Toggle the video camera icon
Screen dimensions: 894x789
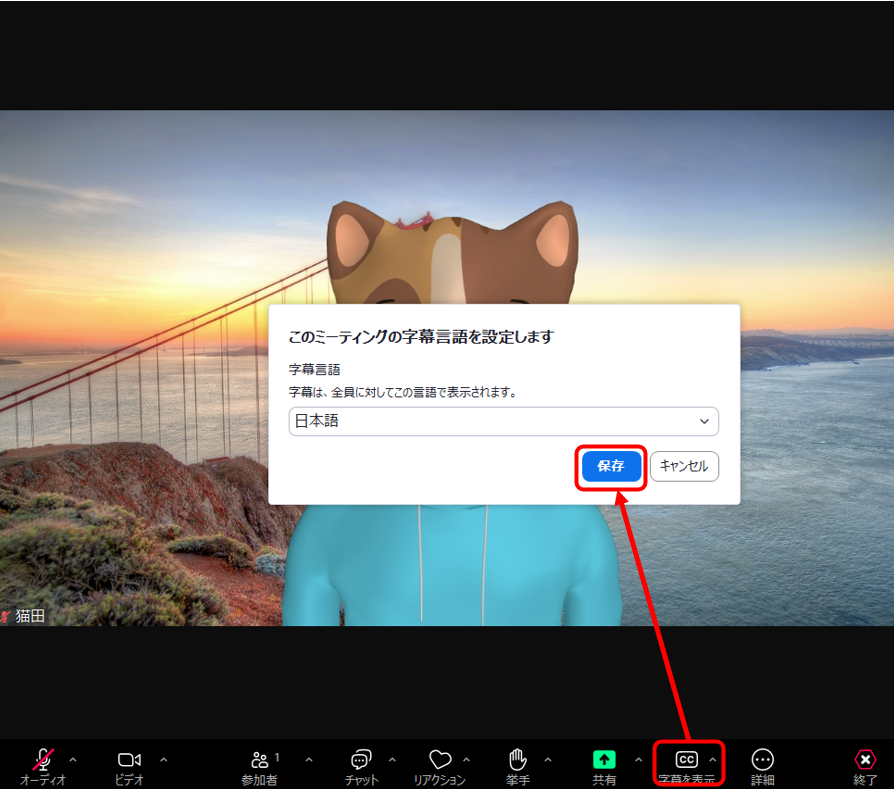point(129,759)
